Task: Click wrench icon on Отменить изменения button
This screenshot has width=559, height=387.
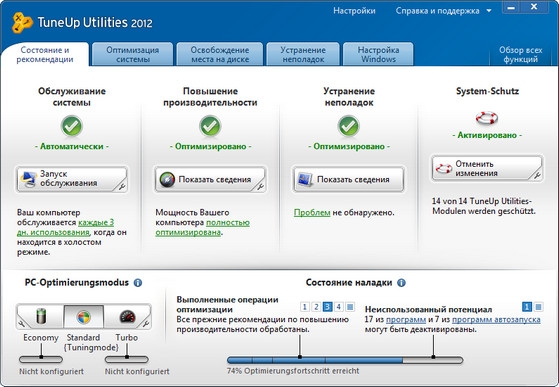Action: click(537, 175)
